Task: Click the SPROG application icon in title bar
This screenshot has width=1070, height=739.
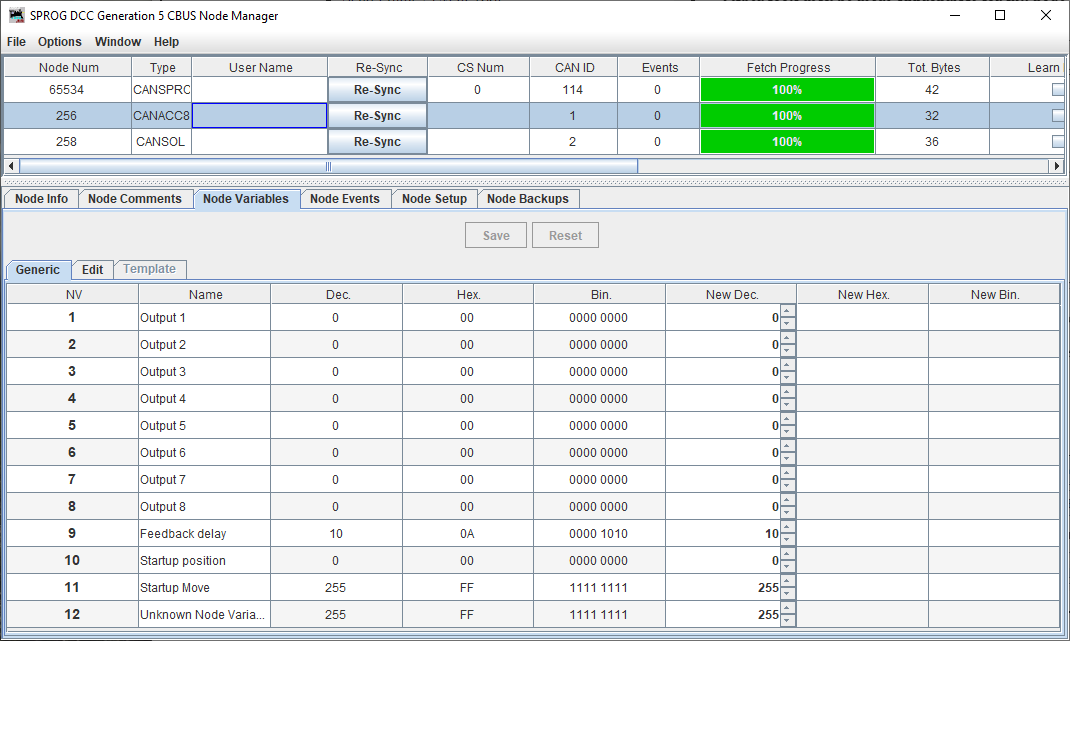Action: 16,15
